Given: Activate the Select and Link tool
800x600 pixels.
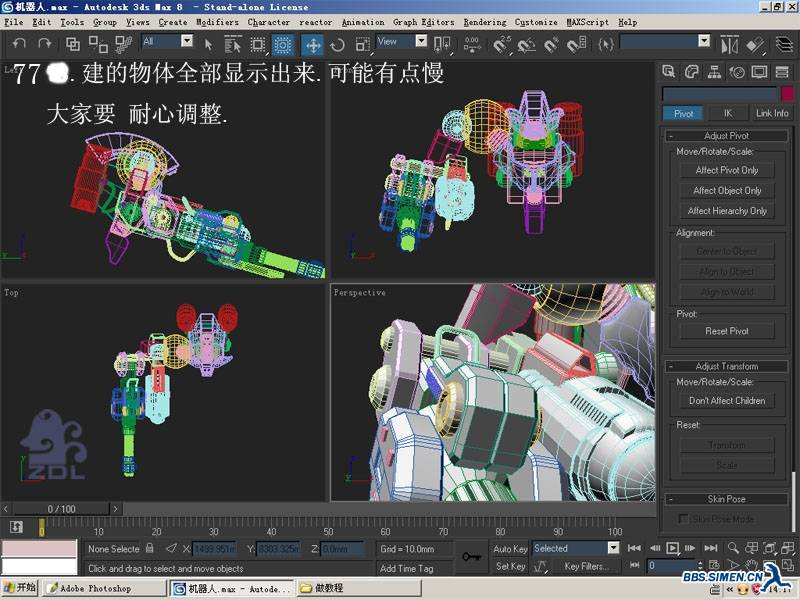Looking at the screenshot, I should (73, 44).
